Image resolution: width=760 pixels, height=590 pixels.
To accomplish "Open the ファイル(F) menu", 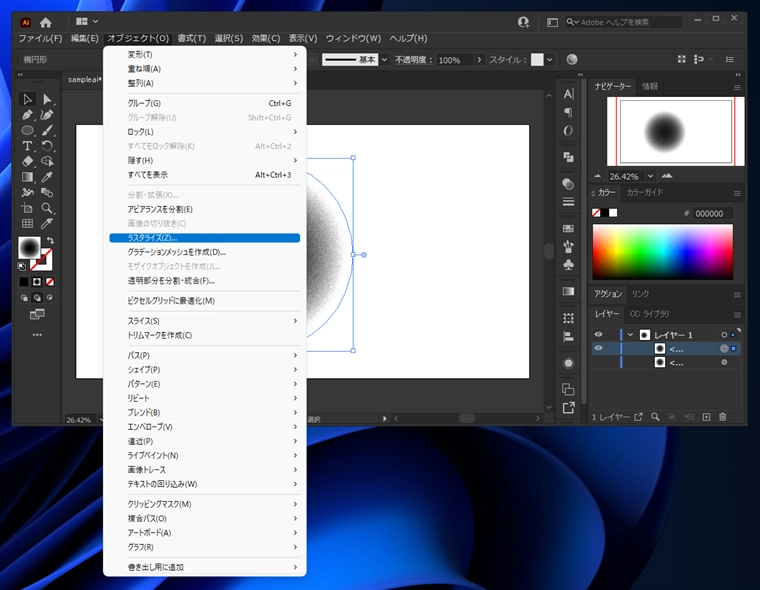I will [40, 38].
